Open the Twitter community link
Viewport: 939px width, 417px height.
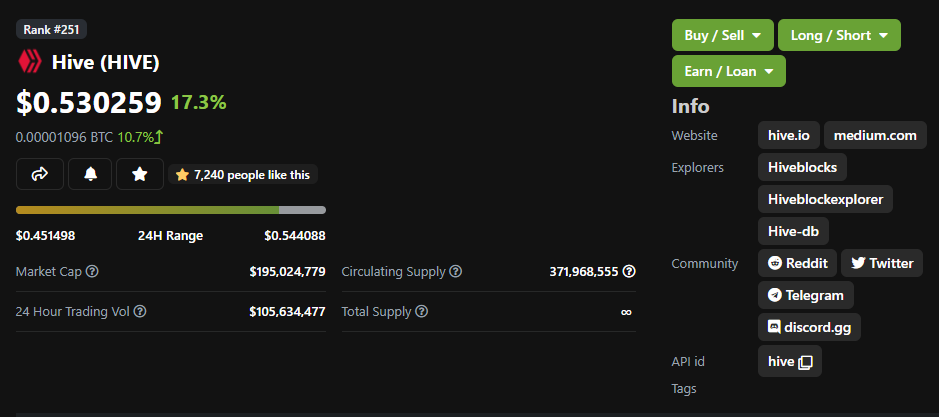pos(882,263)
